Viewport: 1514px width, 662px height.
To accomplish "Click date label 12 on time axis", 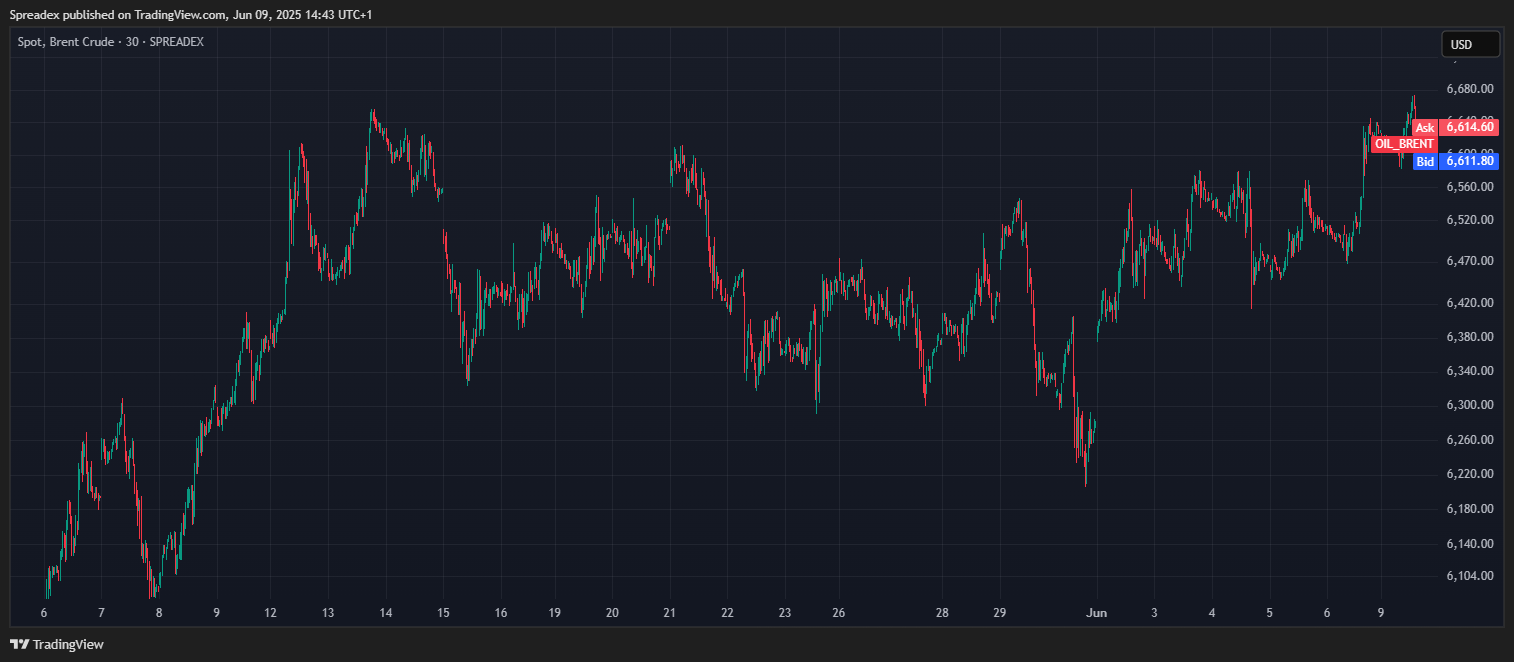I will click(271, 613).
